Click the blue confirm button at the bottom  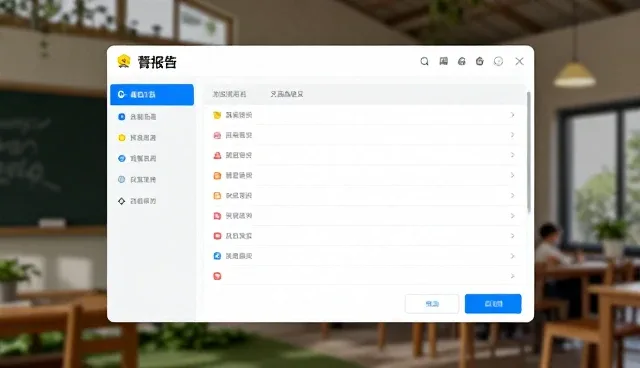coord(493,304)
